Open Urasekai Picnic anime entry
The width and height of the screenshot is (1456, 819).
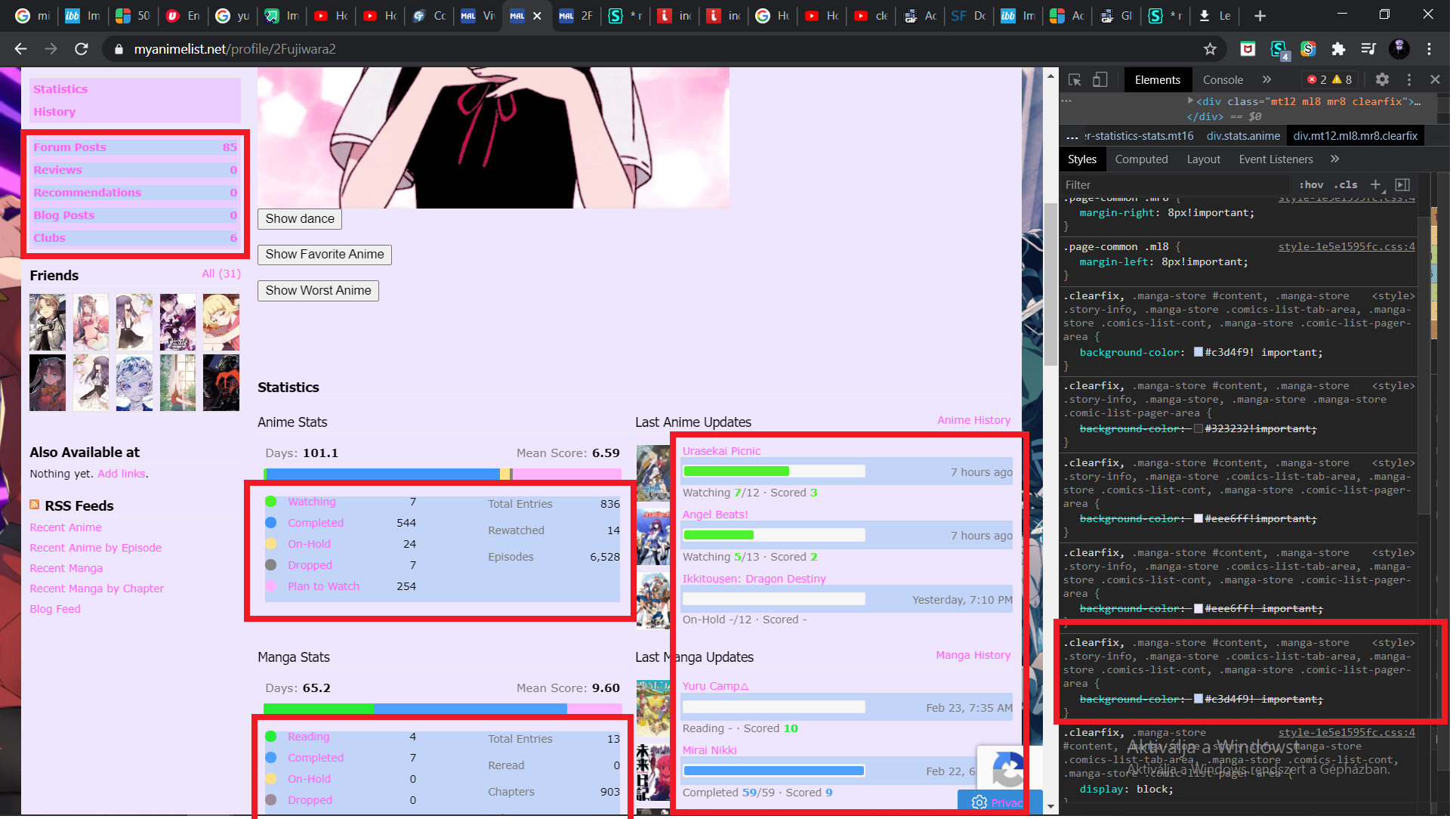point(721,451)
